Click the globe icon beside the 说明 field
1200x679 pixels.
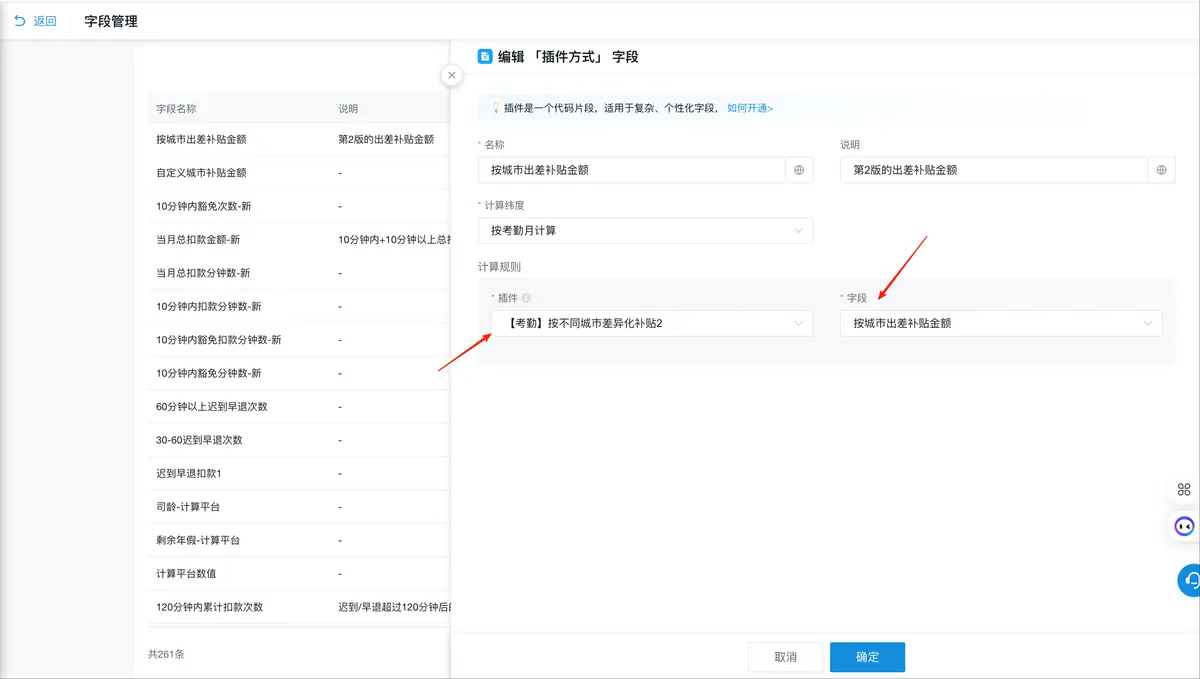tap(1161, 170)
